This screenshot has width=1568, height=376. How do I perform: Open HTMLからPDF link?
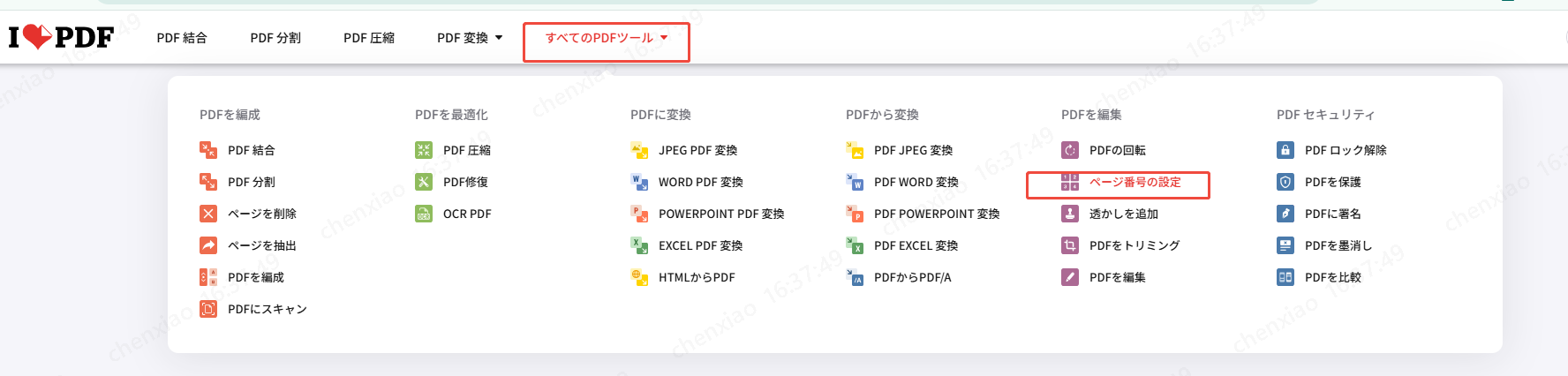pyautogui.click(x=697, y=277)
